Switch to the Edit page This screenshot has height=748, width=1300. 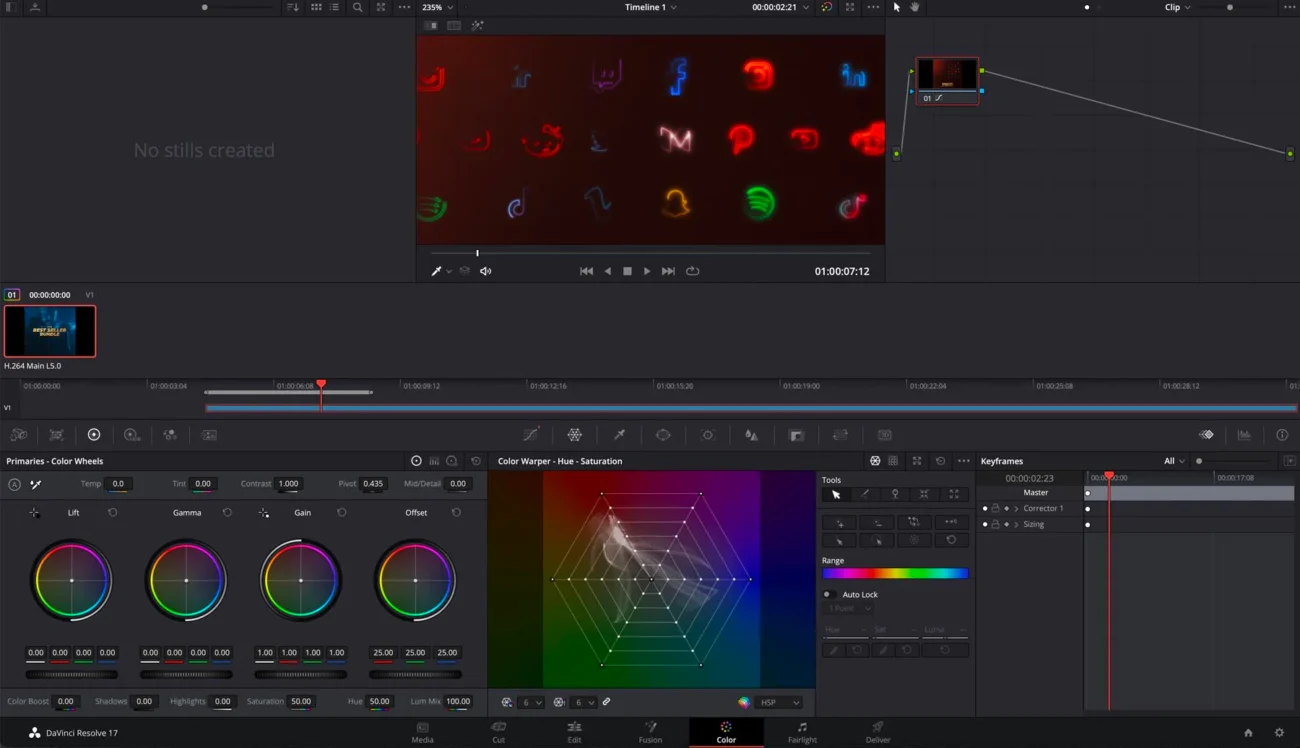click(x=574, y=732)
